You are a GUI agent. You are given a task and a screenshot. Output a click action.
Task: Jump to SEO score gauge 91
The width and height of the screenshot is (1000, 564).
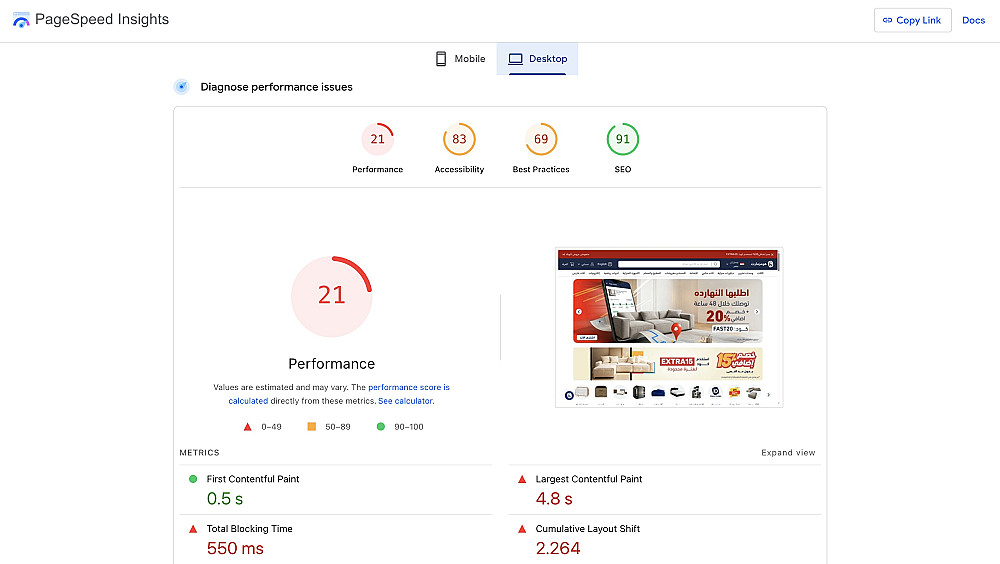622,139
